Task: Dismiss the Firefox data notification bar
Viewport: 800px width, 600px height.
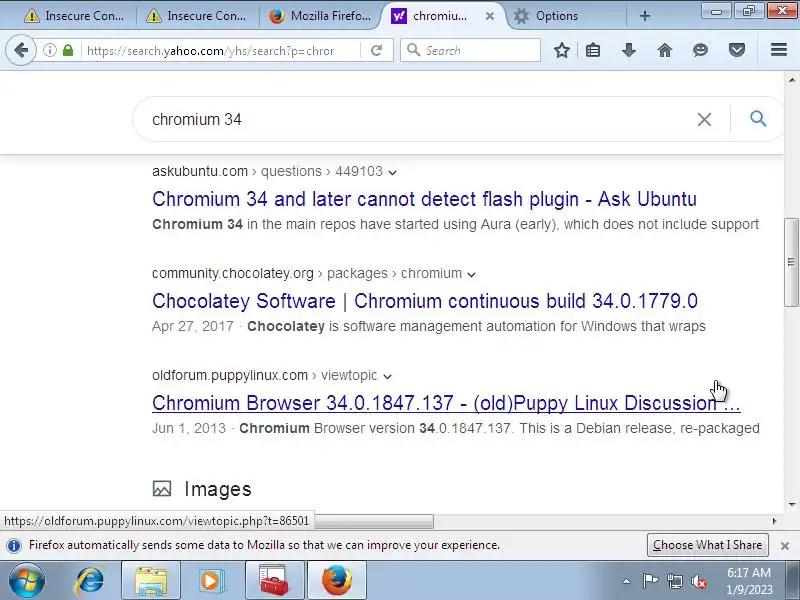Action: (785, 545)
